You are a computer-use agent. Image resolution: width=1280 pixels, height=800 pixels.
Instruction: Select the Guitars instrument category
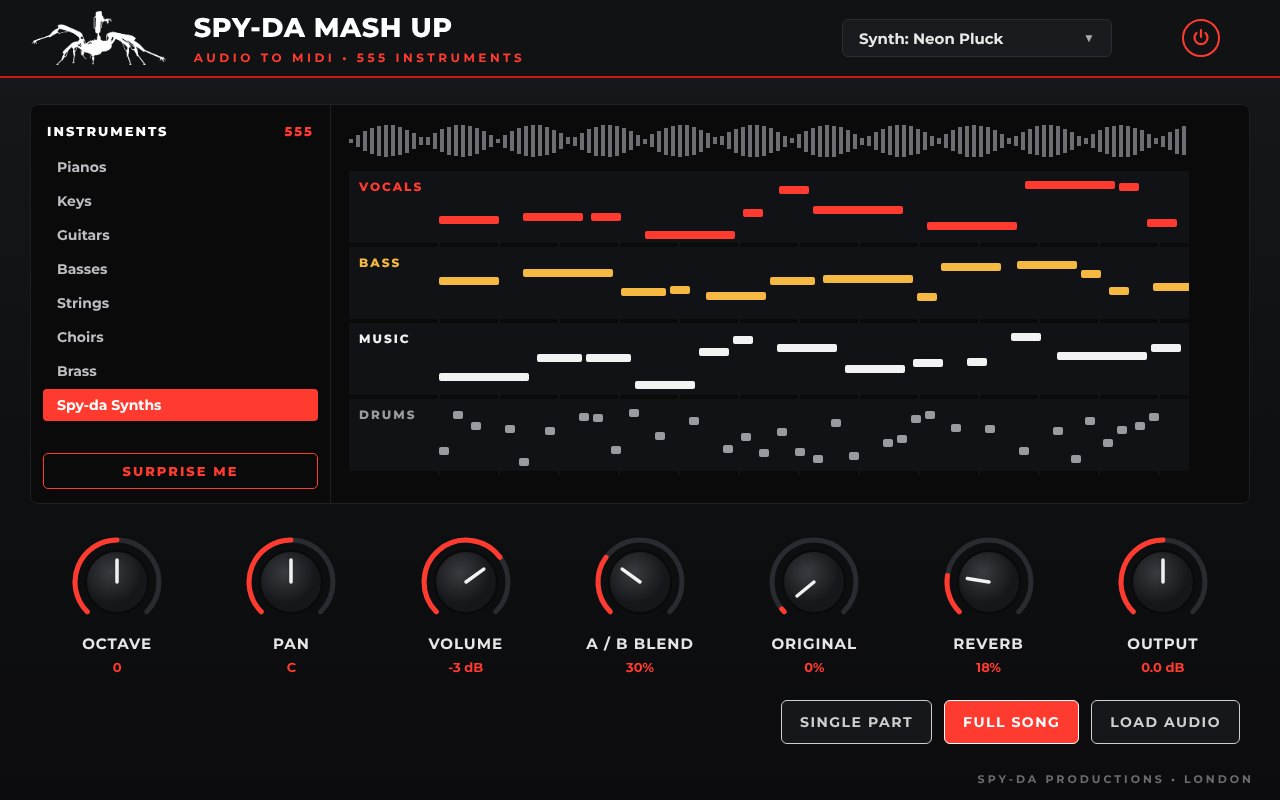[x=180, y=235]
